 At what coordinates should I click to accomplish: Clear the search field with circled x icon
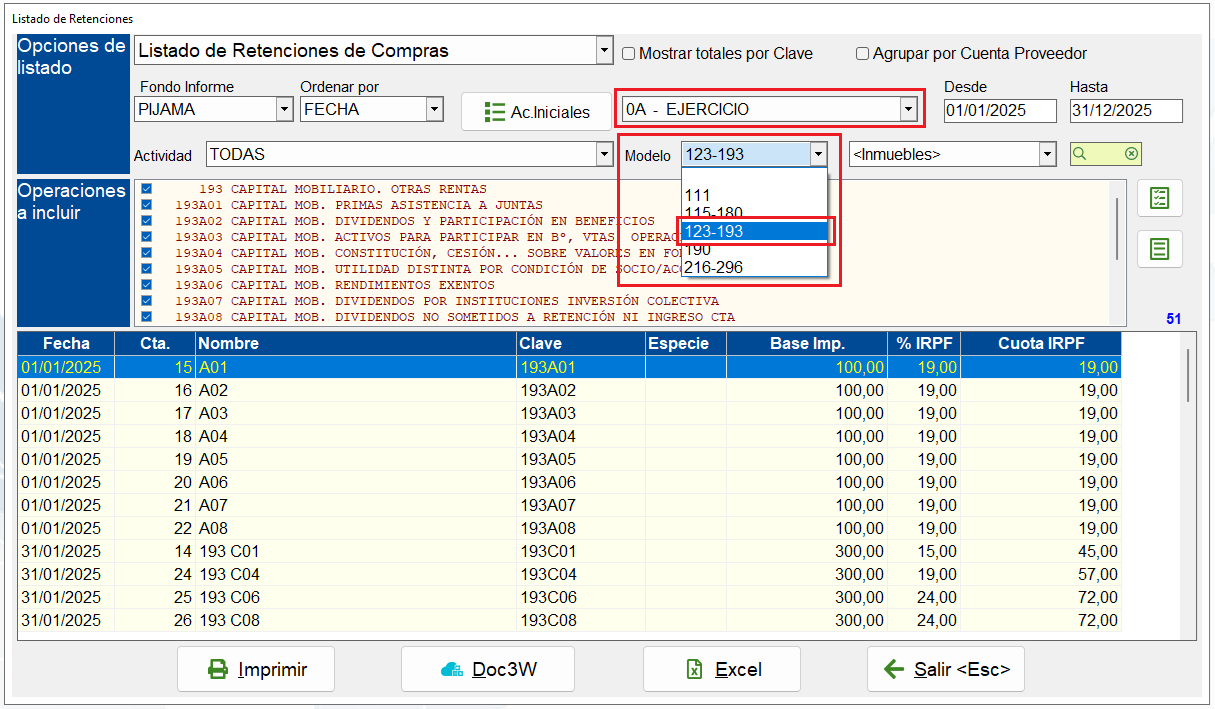coord(1131,154)
